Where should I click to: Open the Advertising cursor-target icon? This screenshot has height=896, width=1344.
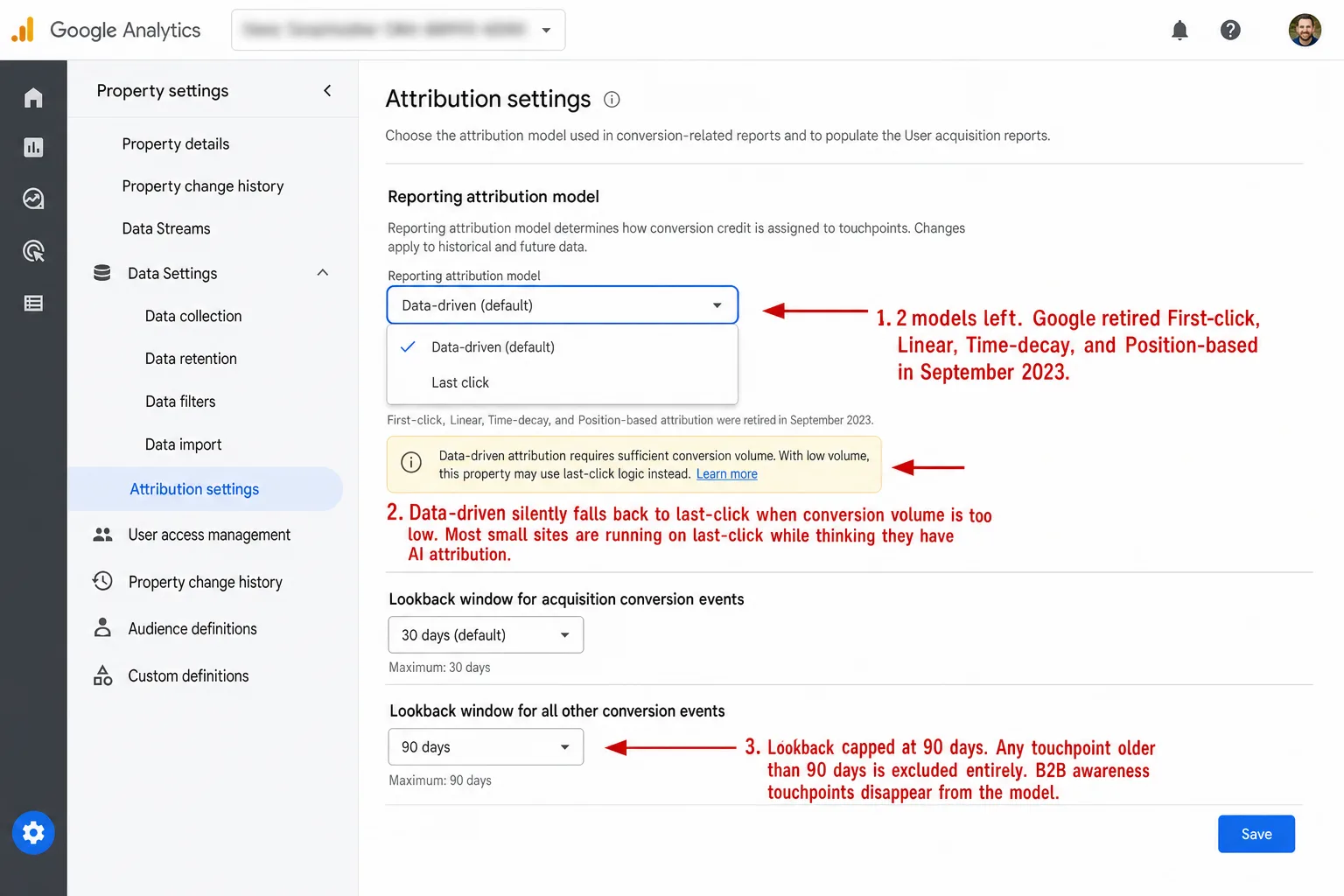point(33,251)
